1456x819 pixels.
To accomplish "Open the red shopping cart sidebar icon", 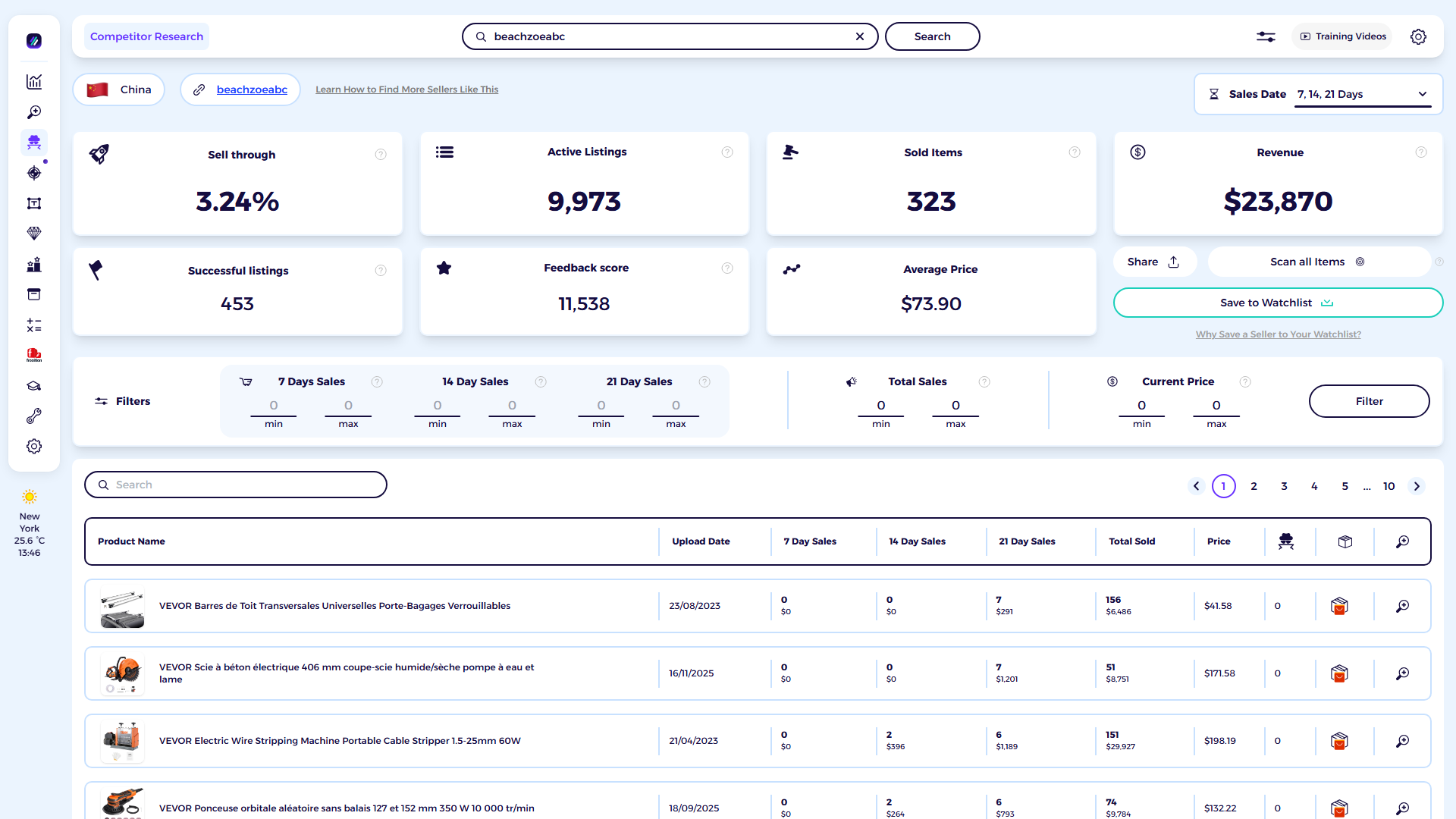I will click(34, 355).
